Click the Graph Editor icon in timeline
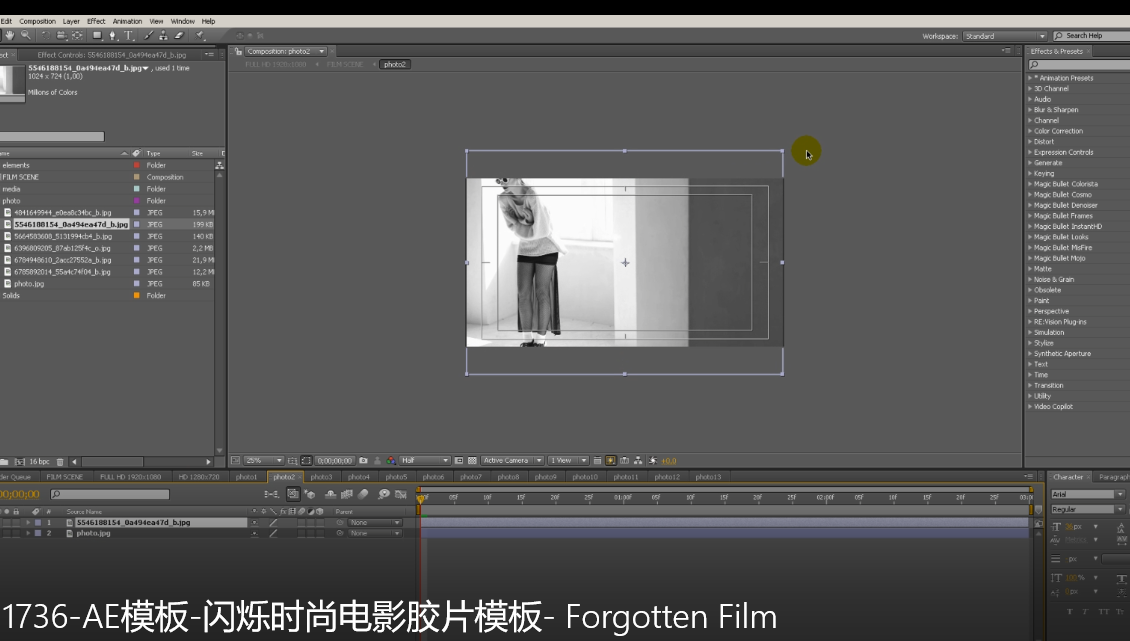The width and height of the screenshot is (1130, 641). (401, 494)
